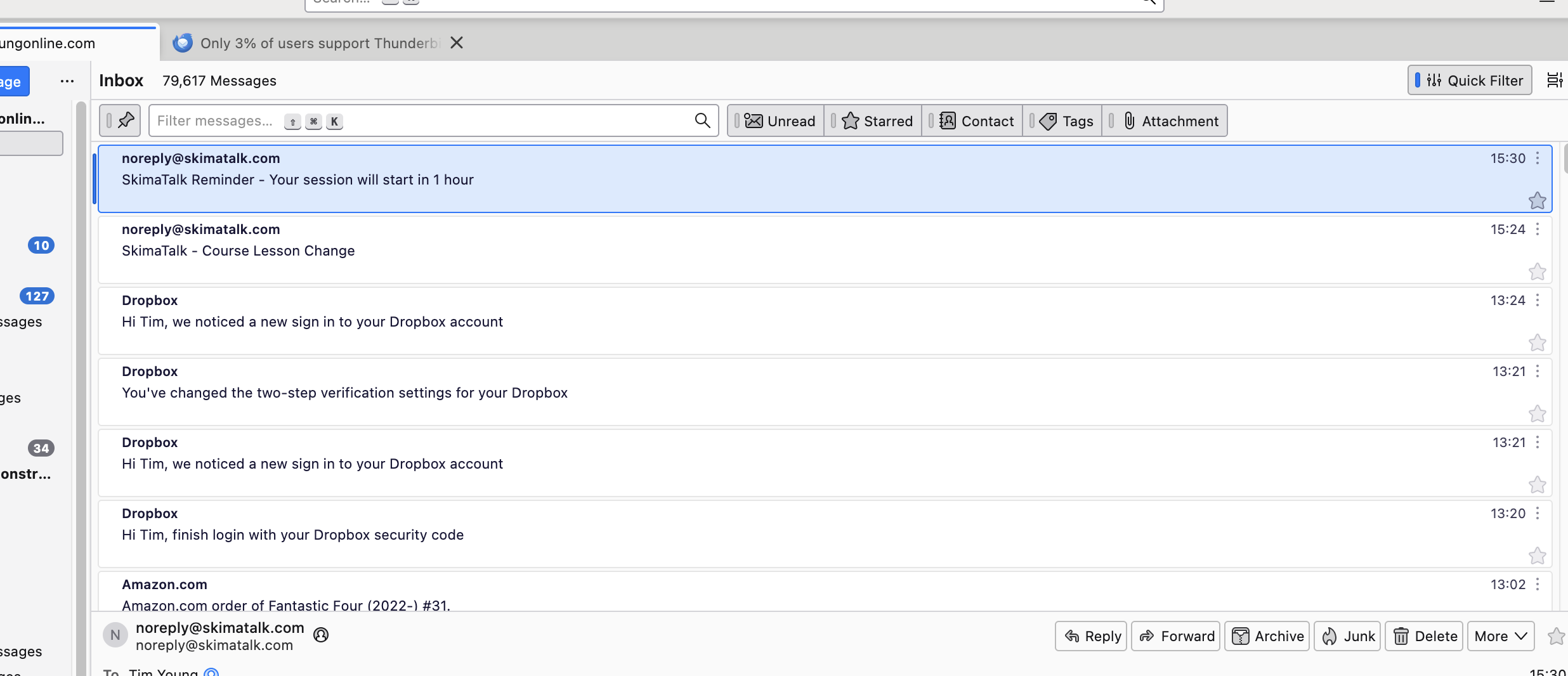
Task: Select the SkimaTalk Reminder email
Action: tap(825, 179)
